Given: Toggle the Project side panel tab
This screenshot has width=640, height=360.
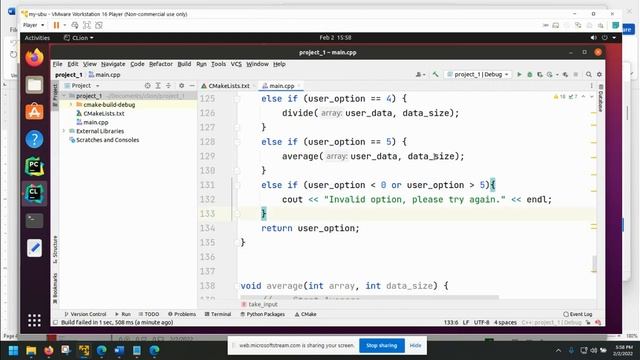Looking at the screenshot, I should 55,95.
